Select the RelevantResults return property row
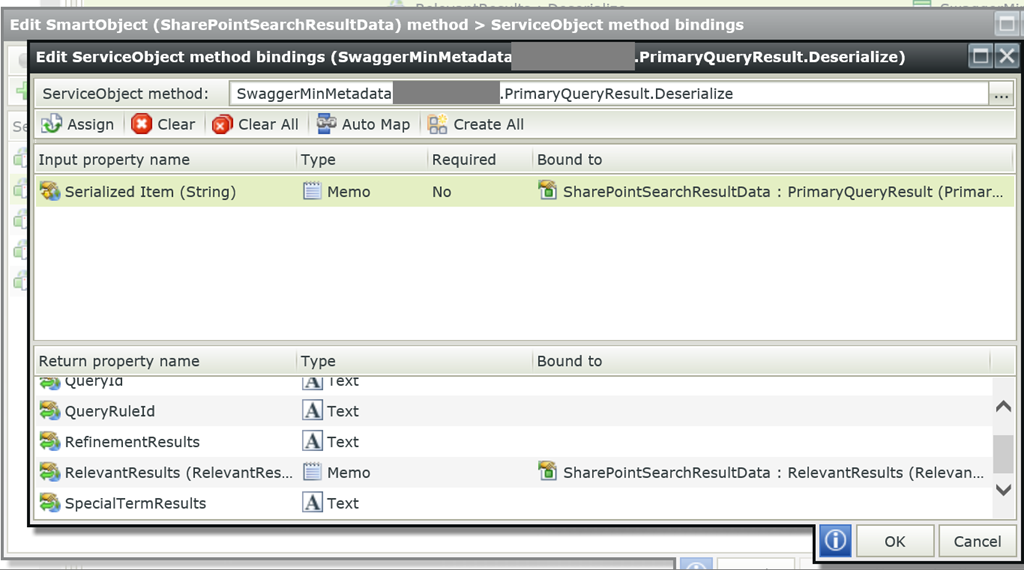1024x570 pixels. (x=513, y=472)
